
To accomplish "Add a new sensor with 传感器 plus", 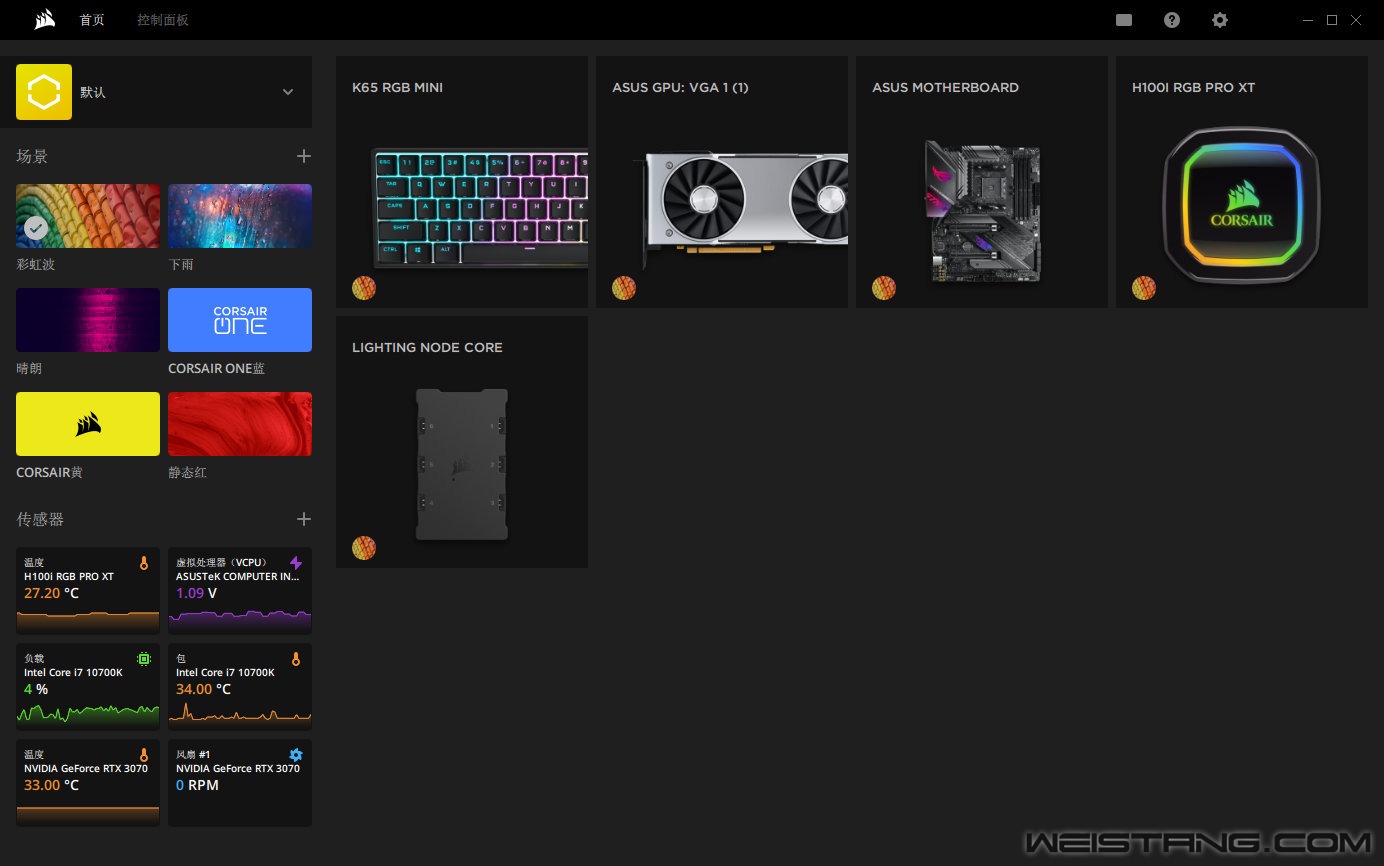I will click(304, 519).
